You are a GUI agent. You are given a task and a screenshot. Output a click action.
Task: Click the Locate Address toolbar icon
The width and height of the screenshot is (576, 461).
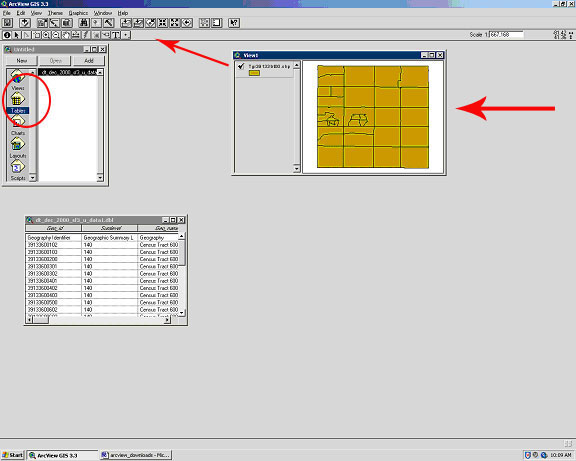pyautogui.click(x=96, y=23)
